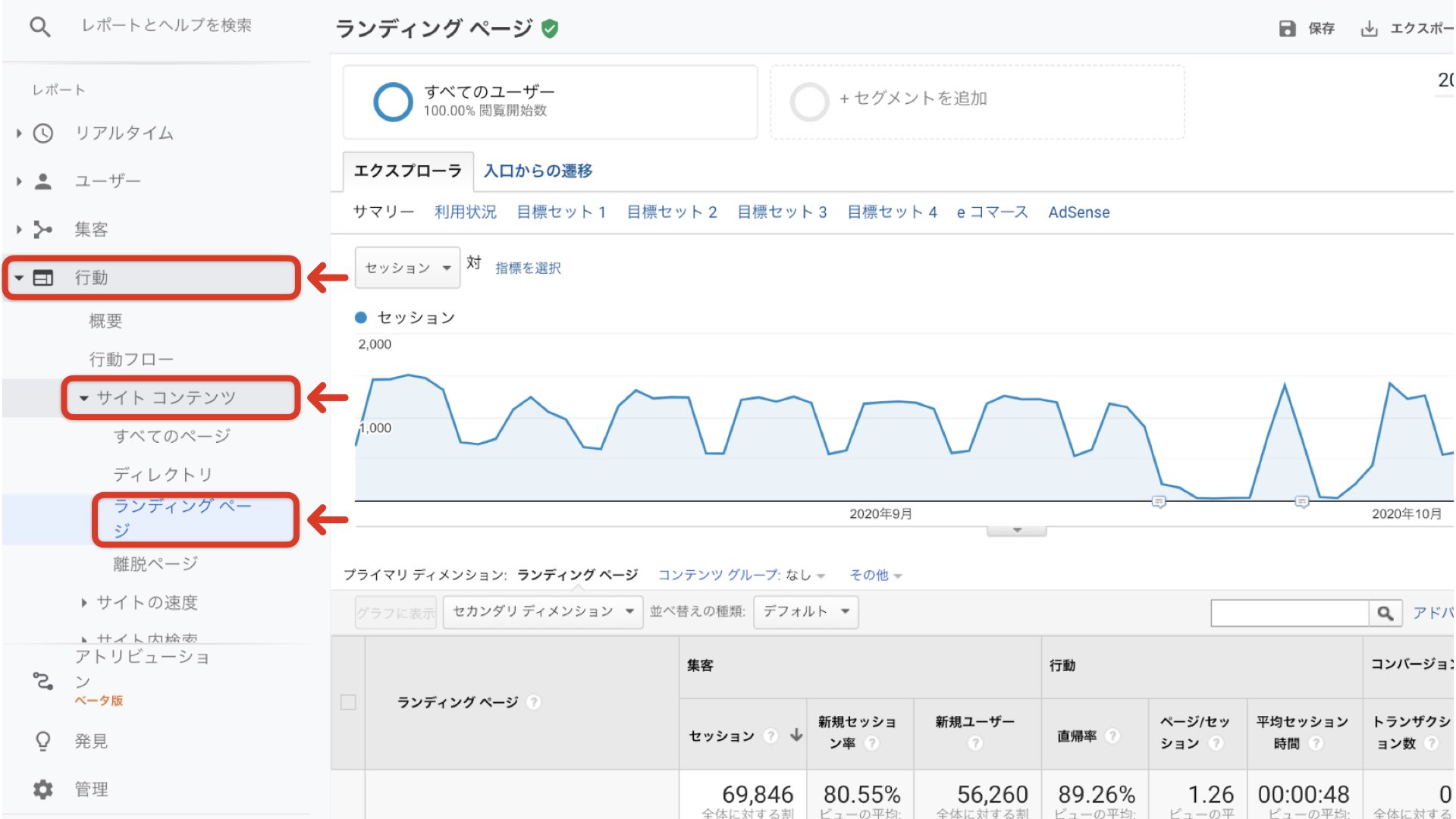
Task: Click the User person icon
Action: click(43, 181)
